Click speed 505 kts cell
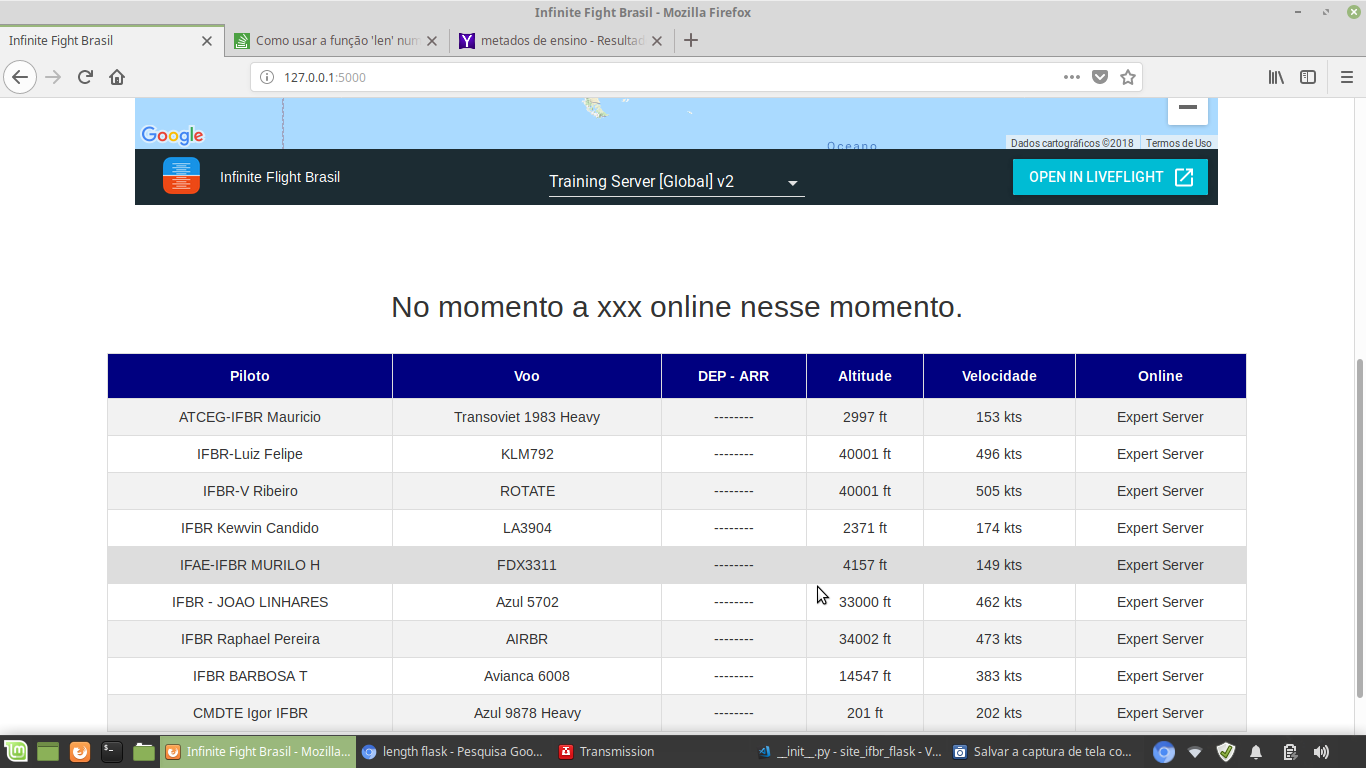The height and width of the screenshot is (768, 1366). click(x=999, y=491)
